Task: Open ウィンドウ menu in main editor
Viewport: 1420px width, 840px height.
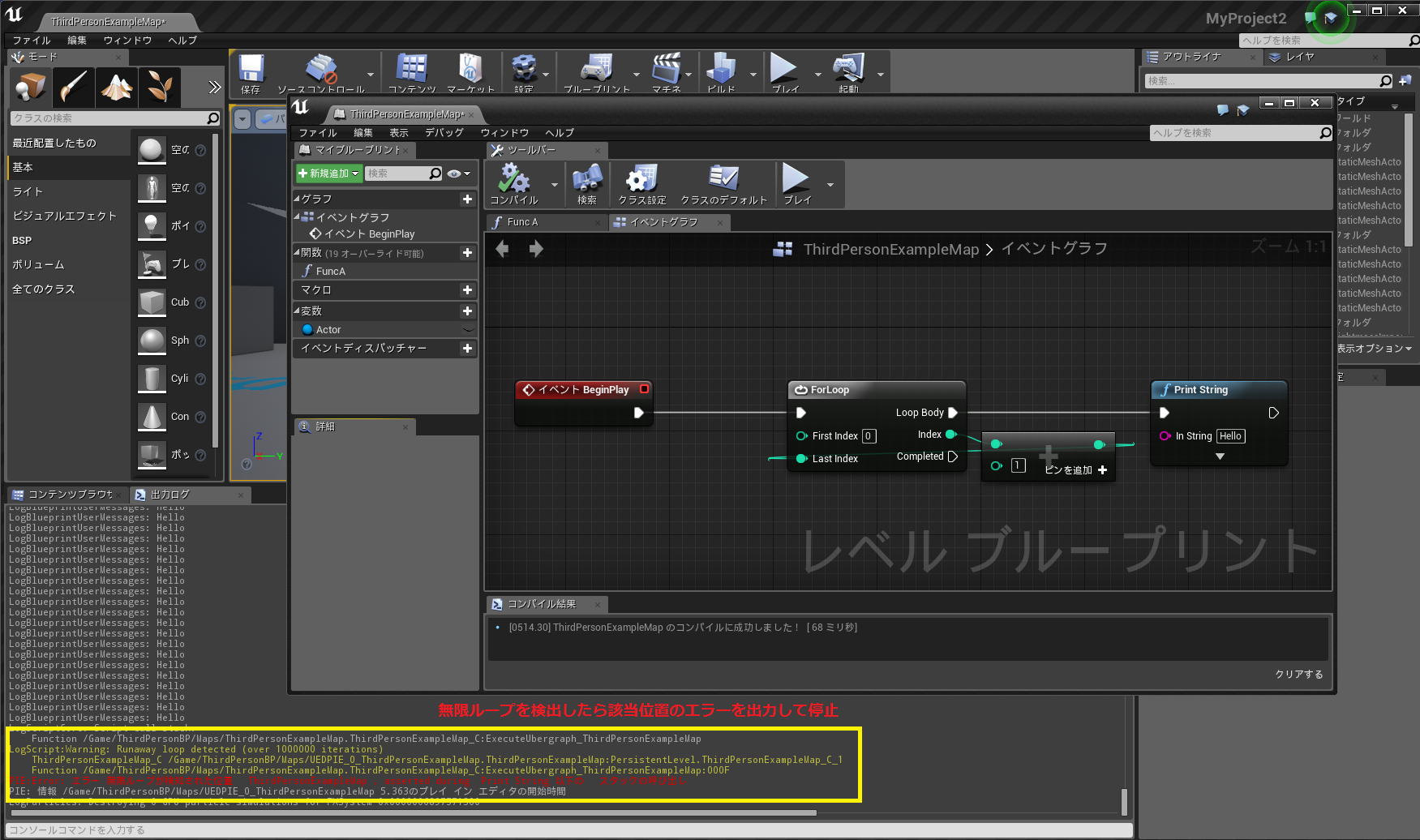Action: pyautogui.click(x=127, y=41)
